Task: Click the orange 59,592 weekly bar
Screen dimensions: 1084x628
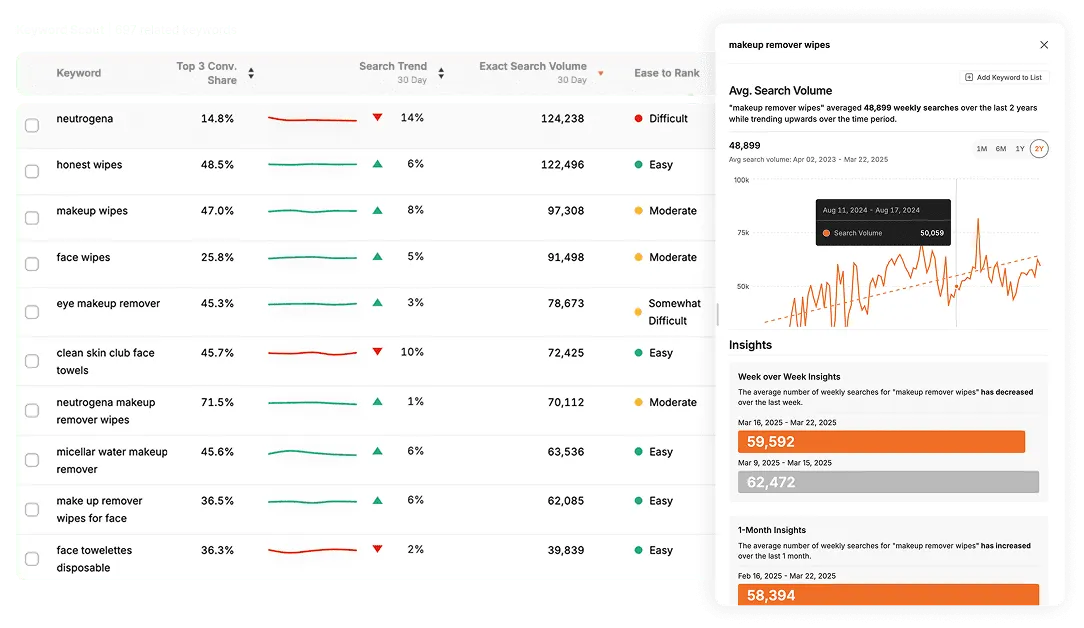Action: 881,442
